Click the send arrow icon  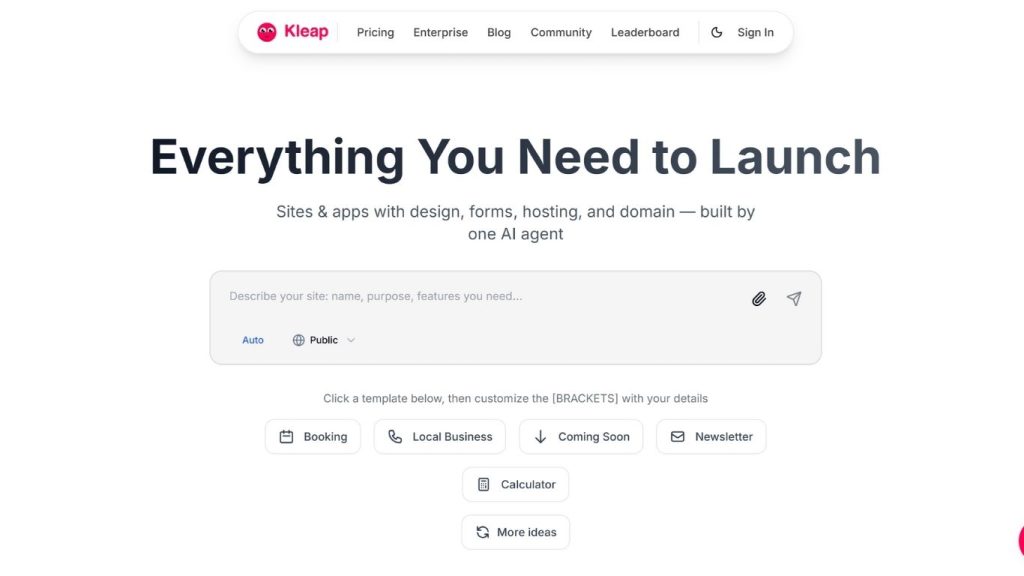tap(793, 298)
